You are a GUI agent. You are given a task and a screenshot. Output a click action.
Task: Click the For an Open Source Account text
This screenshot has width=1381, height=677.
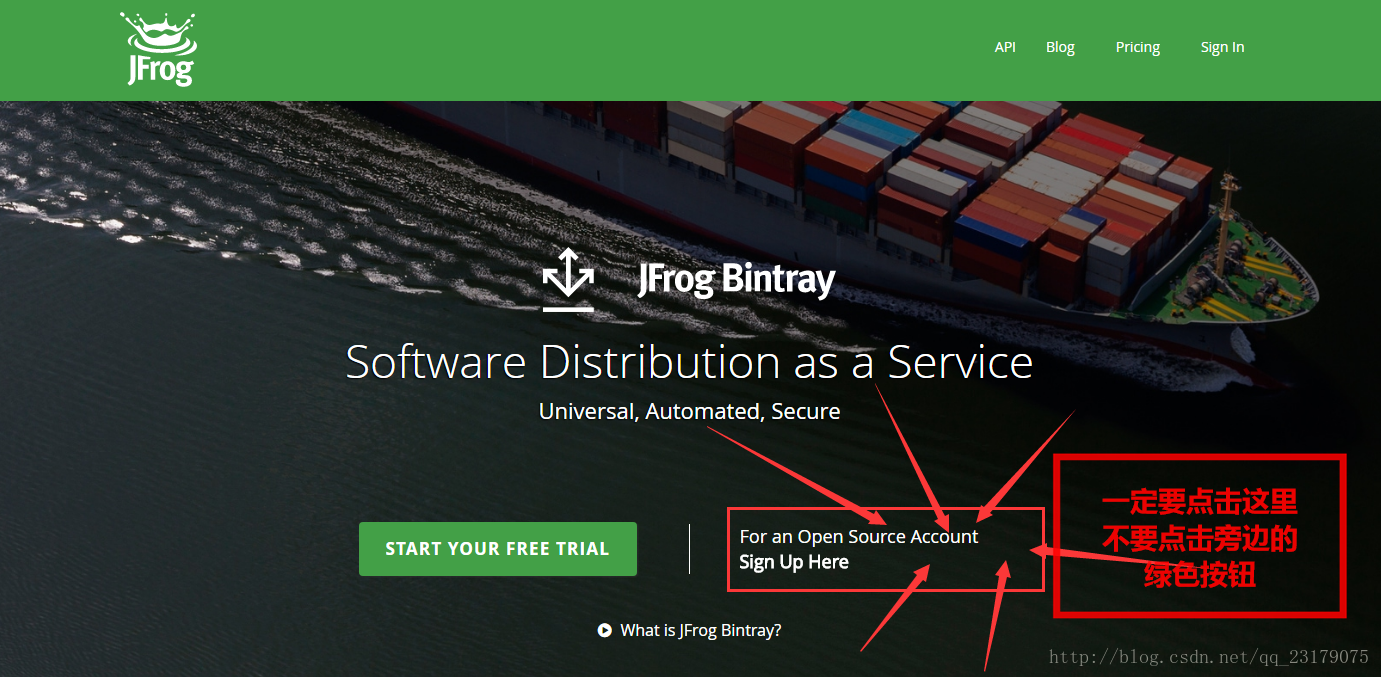(859, 537)
